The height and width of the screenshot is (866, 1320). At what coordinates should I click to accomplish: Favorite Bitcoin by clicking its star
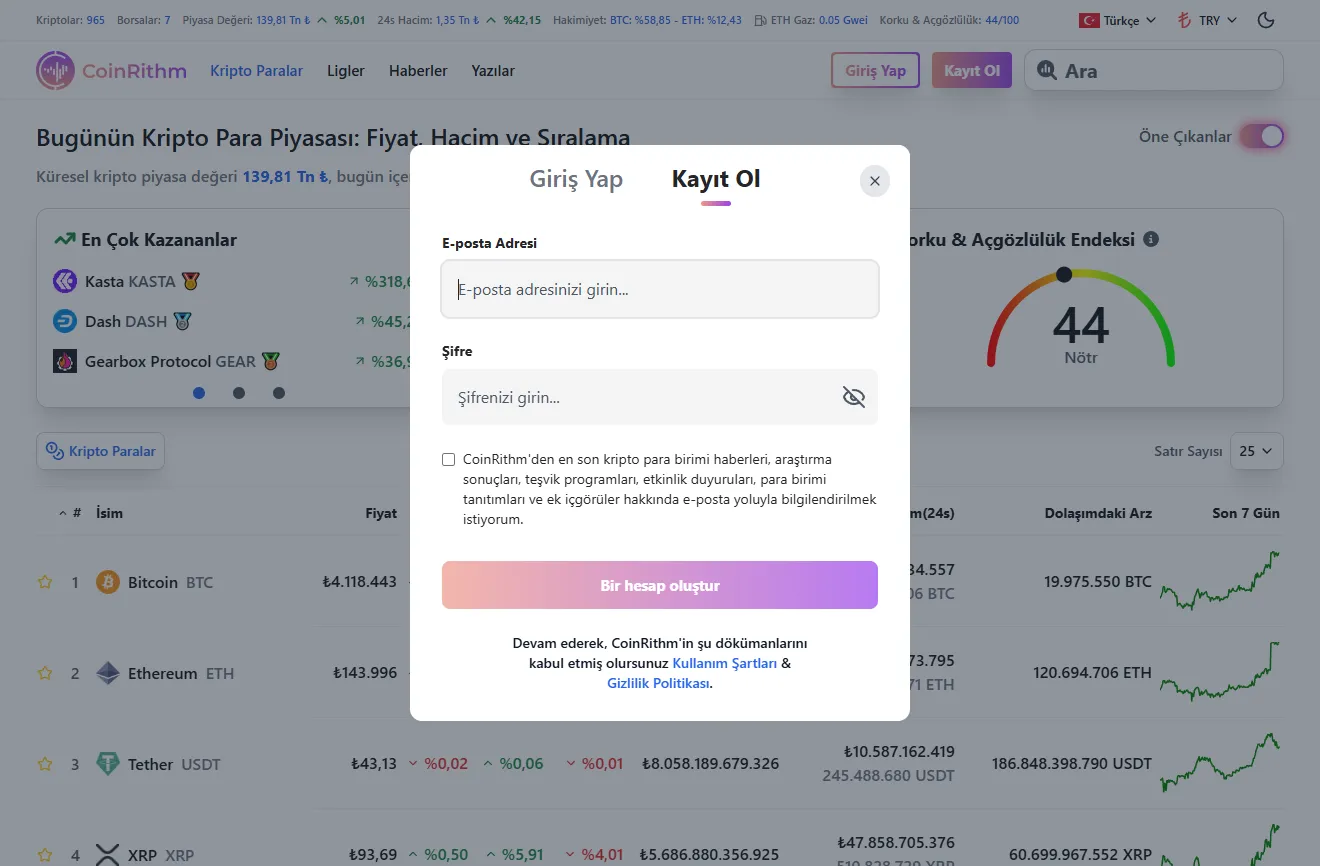click(44, 581)
